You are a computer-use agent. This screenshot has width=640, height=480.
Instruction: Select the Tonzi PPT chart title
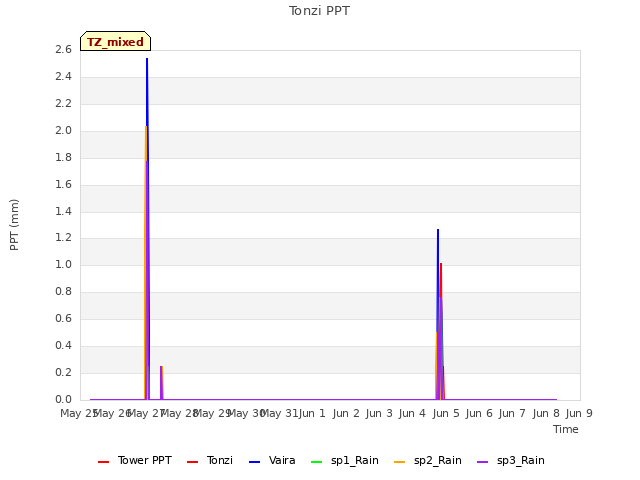click(319, 11)
